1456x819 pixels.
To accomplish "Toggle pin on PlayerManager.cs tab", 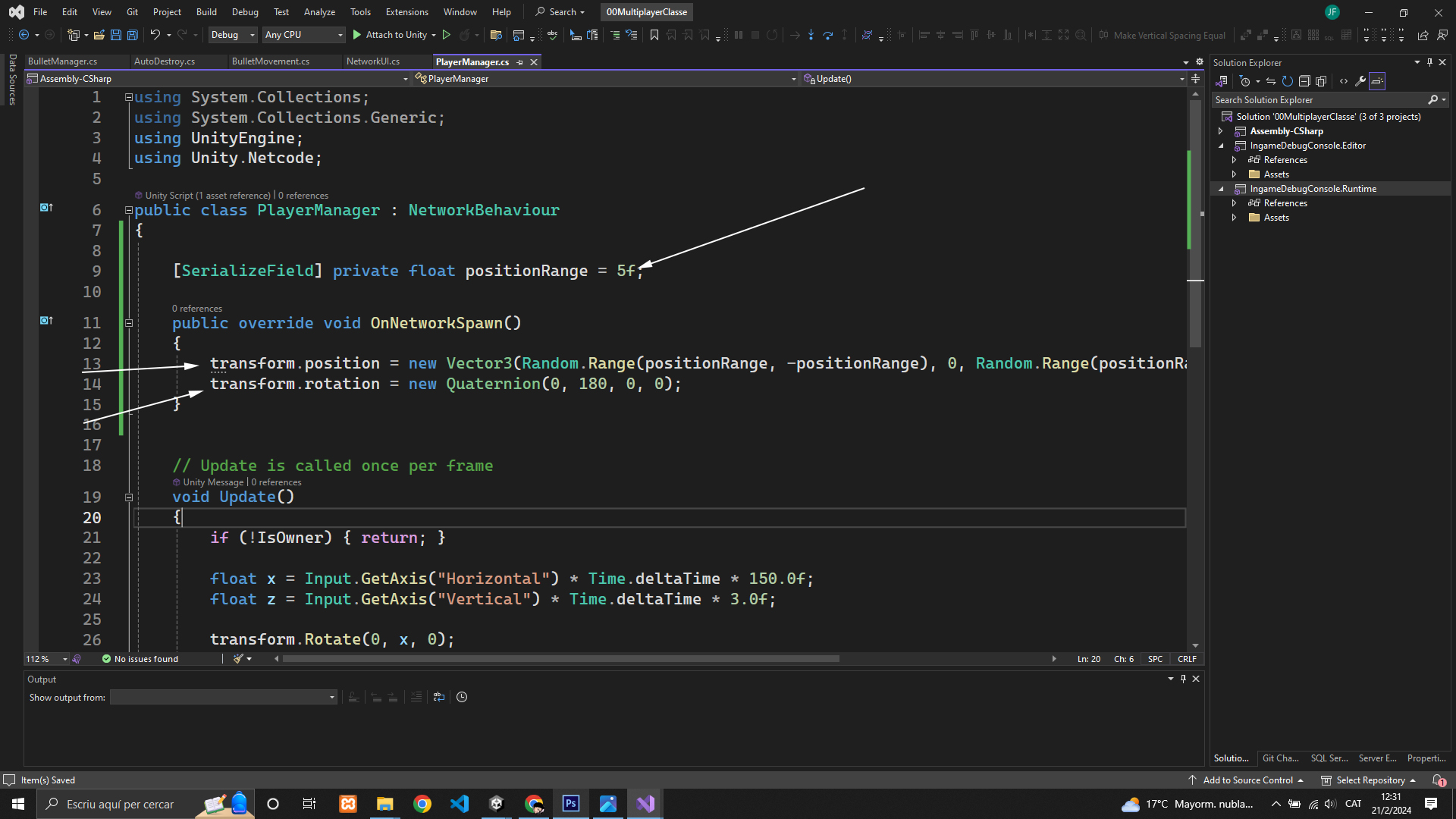I will click(x=520, y=62).
